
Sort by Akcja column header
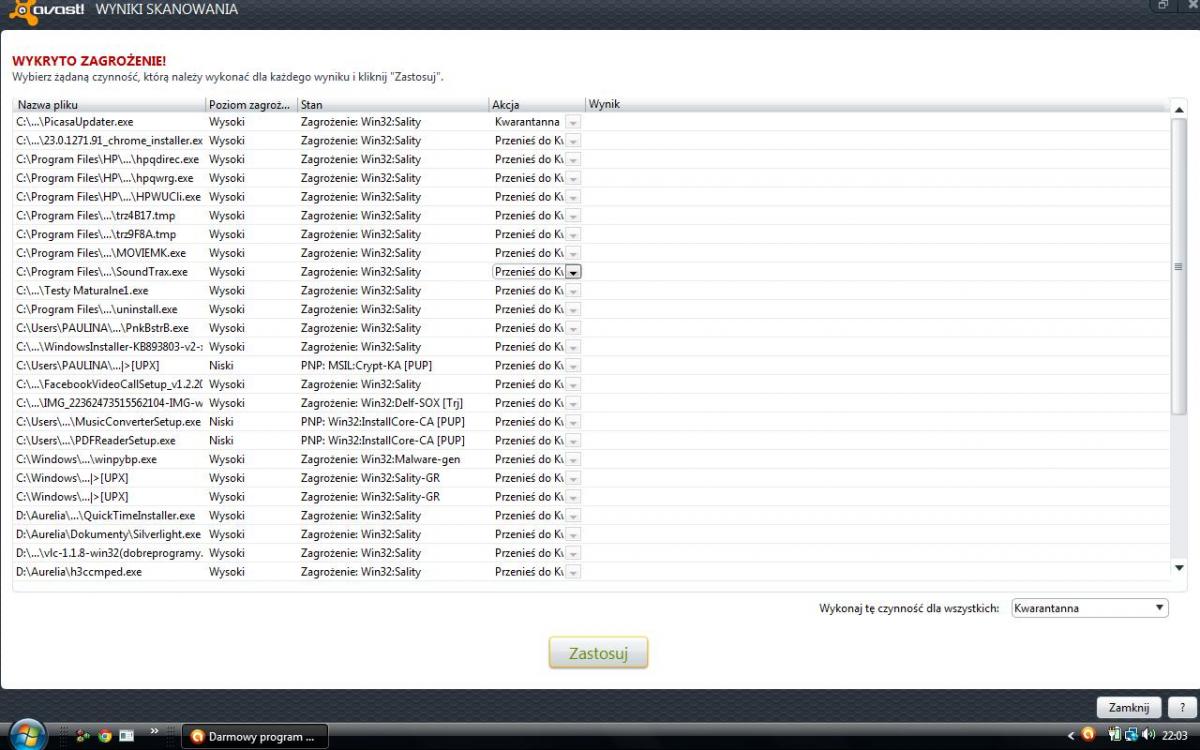coord(537,104)
